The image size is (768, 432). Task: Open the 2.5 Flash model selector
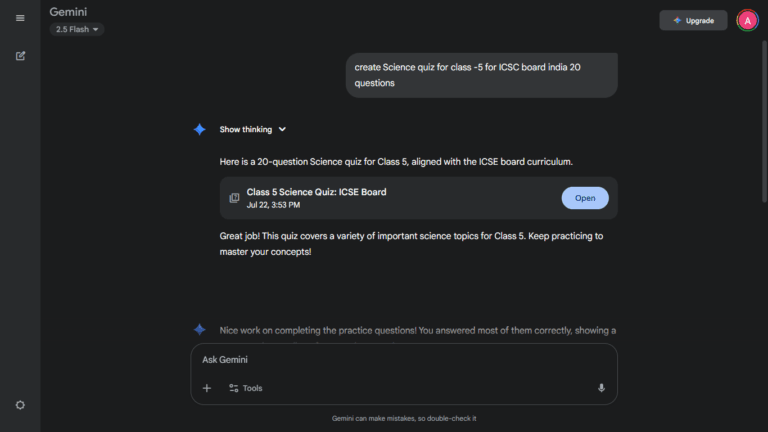[77, 30]
